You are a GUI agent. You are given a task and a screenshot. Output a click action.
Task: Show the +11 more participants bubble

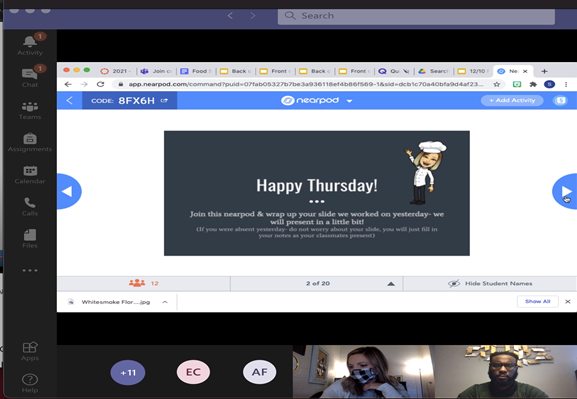pos(128,372)
